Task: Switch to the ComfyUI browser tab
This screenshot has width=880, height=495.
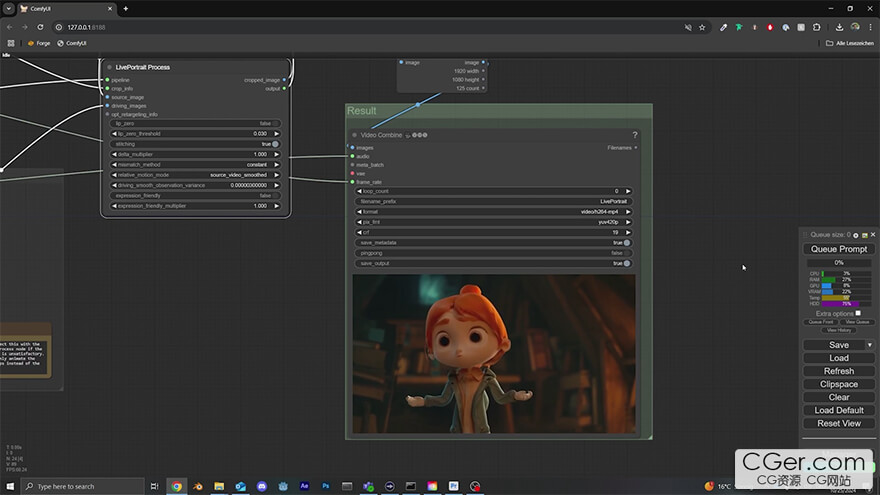Action: (66, 9)
